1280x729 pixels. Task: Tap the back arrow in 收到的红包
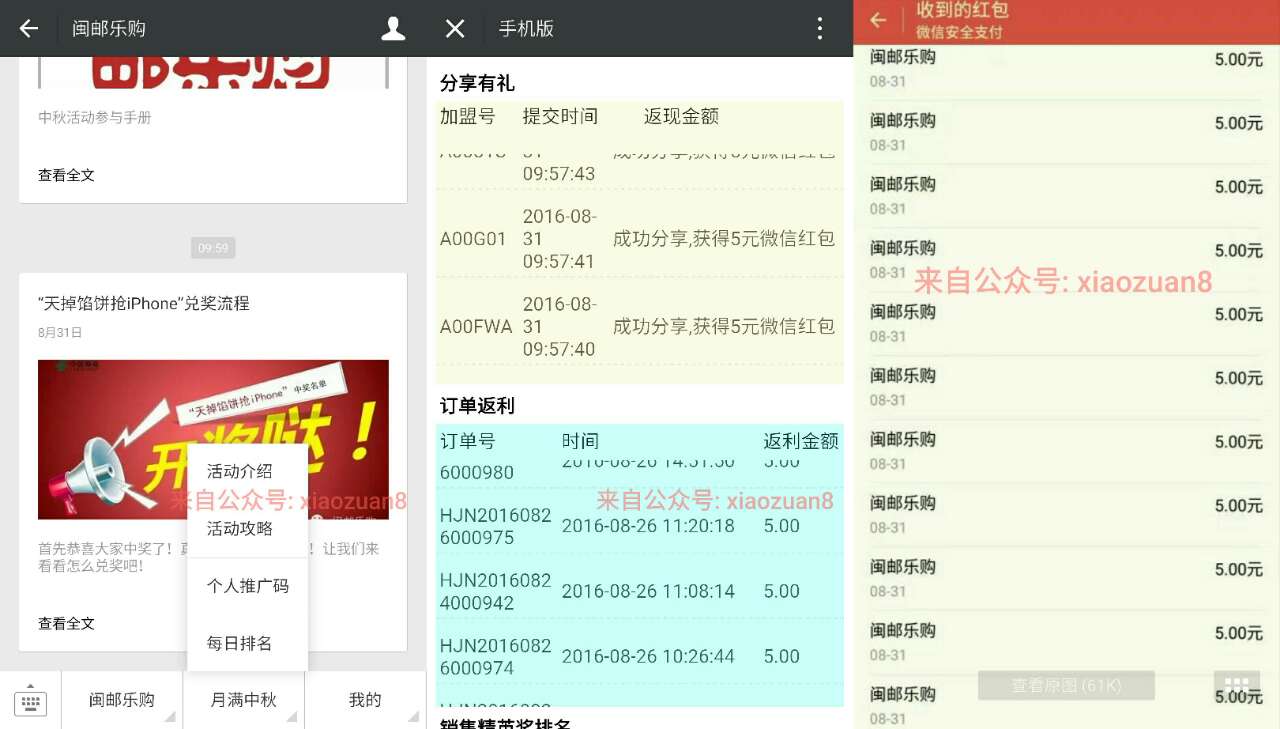tap(878, 20)
